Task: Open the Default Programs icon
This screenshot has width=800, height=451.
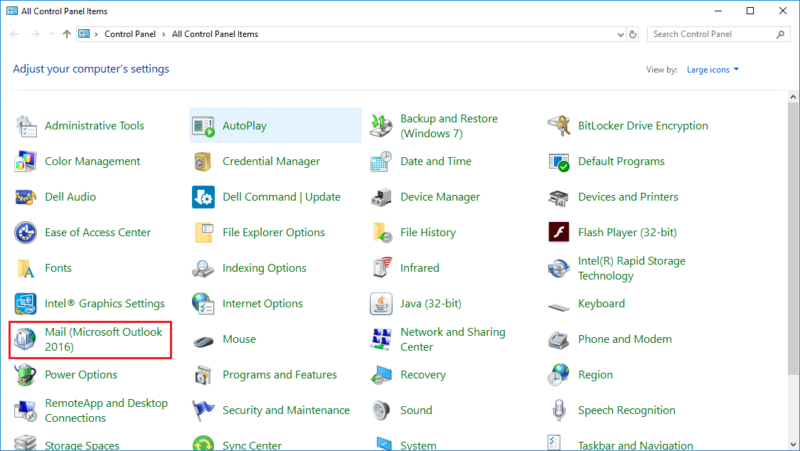Action: 559,162
